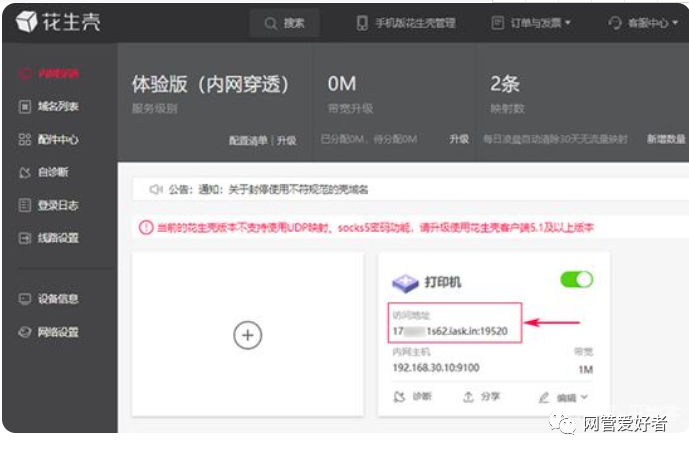This screenshot has width=689, height=454.
Task: Click the 自诊断 sidebar icon
Action: (x=25, y=172)
